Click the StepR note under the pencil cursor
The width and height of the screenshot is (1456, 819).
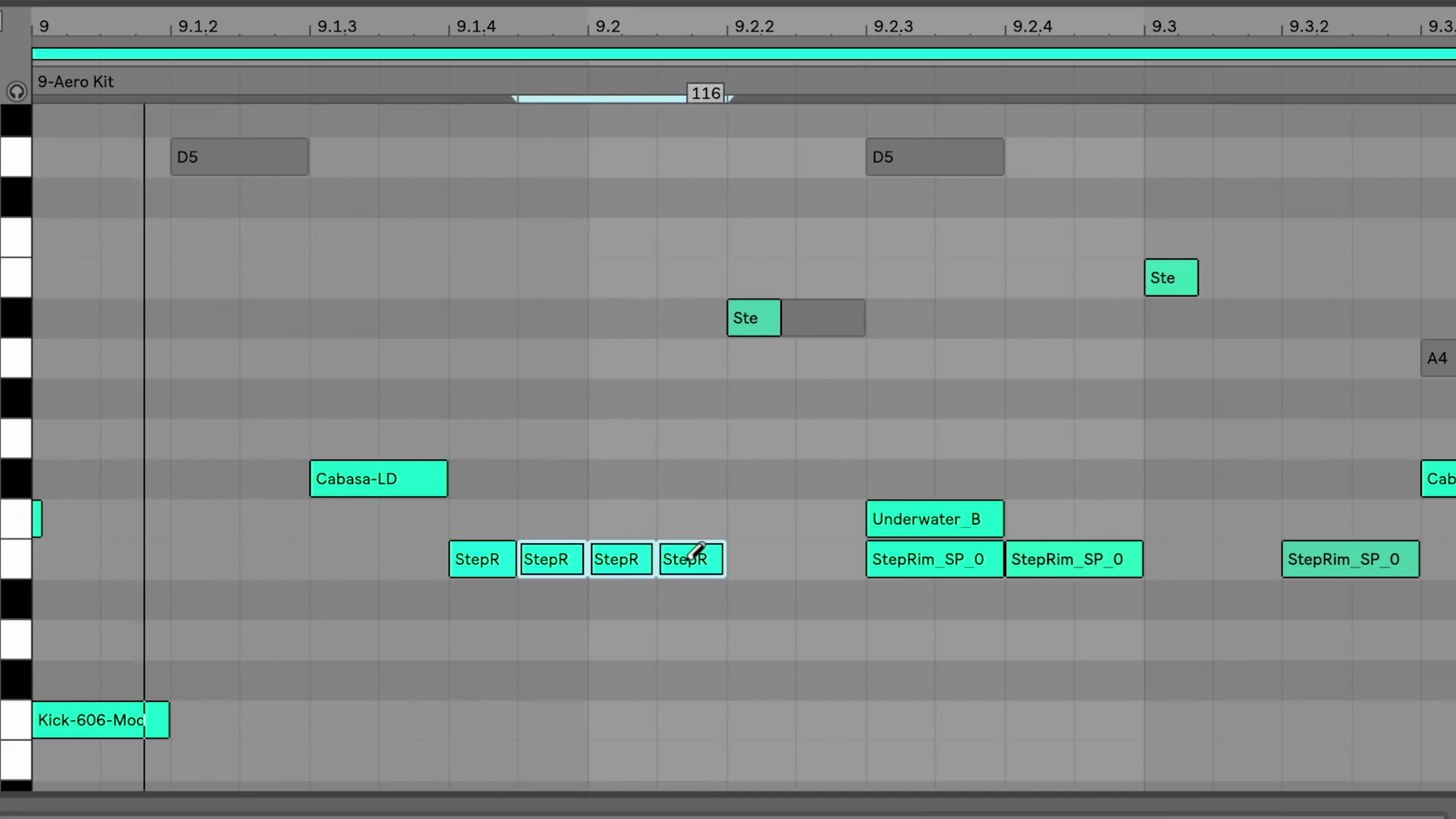691,559
